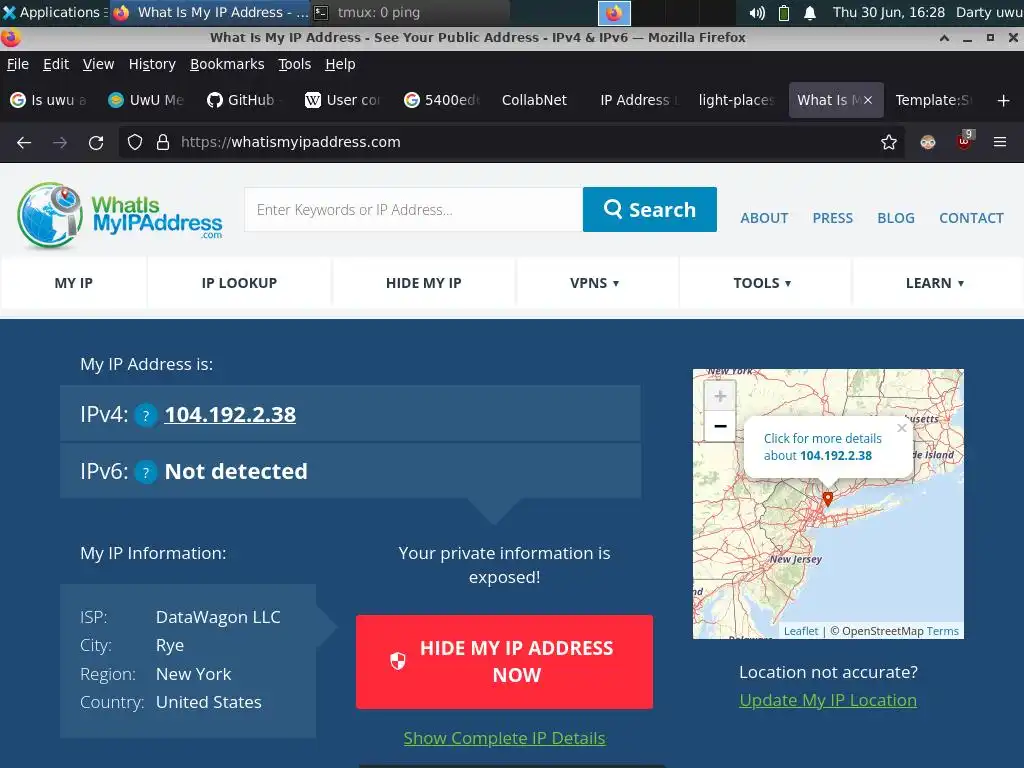Click the red location marker on map
1024x768 pixels.
[x=827, y=500]
